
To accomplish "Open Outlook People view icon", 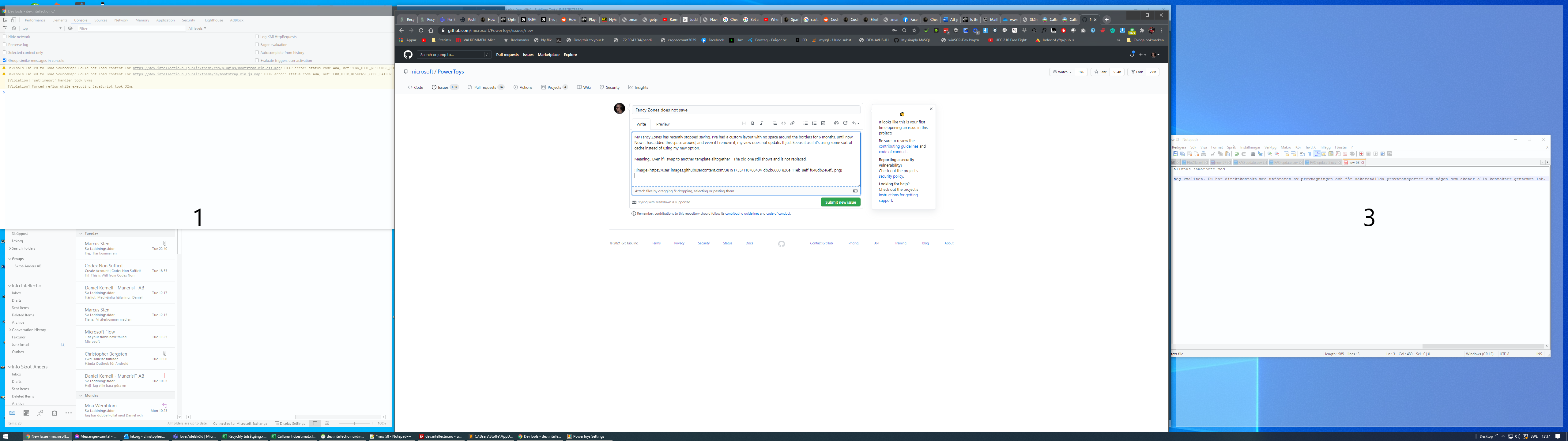I will 40,413.
